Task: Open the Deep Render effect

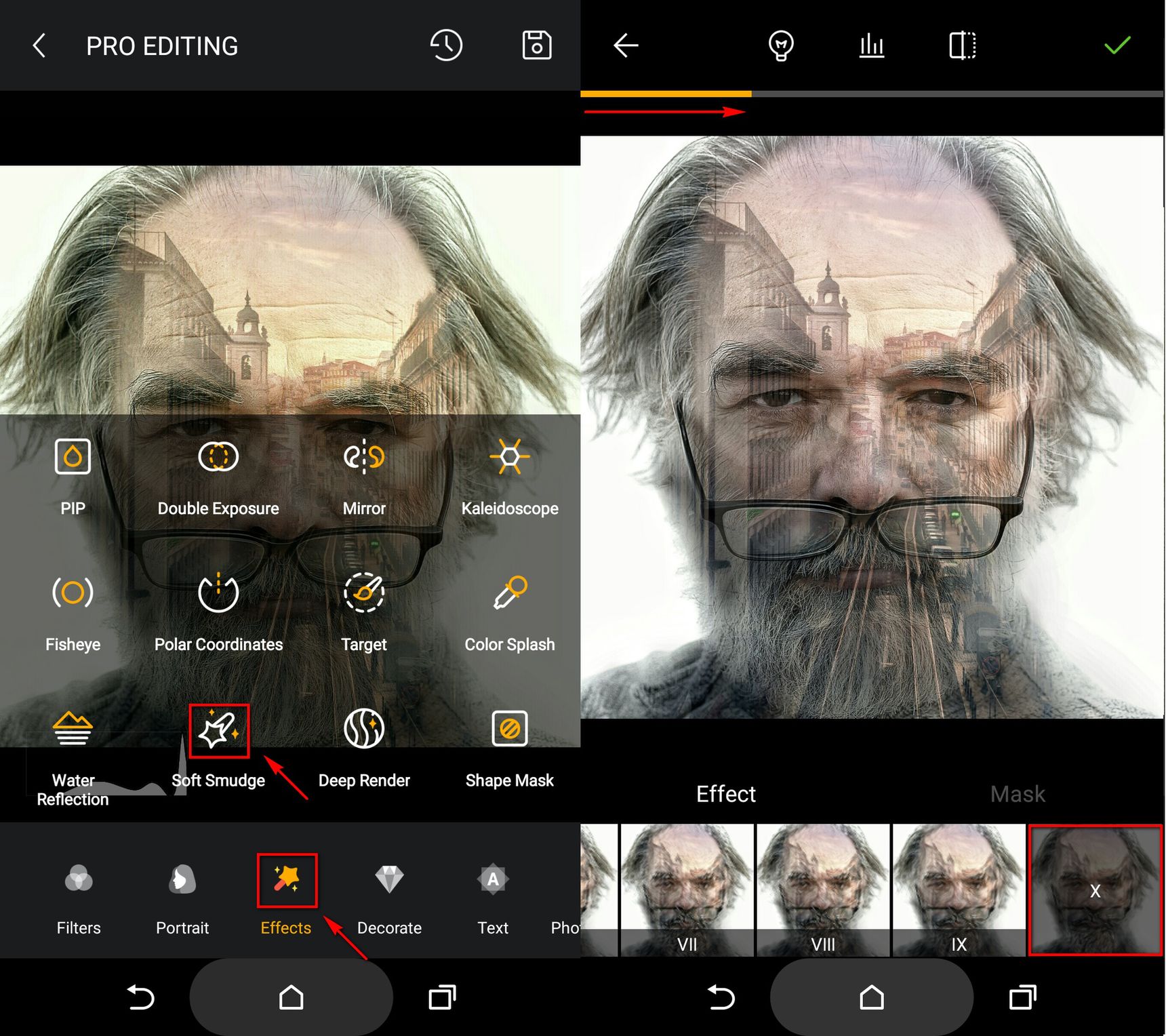Action: 364,729
